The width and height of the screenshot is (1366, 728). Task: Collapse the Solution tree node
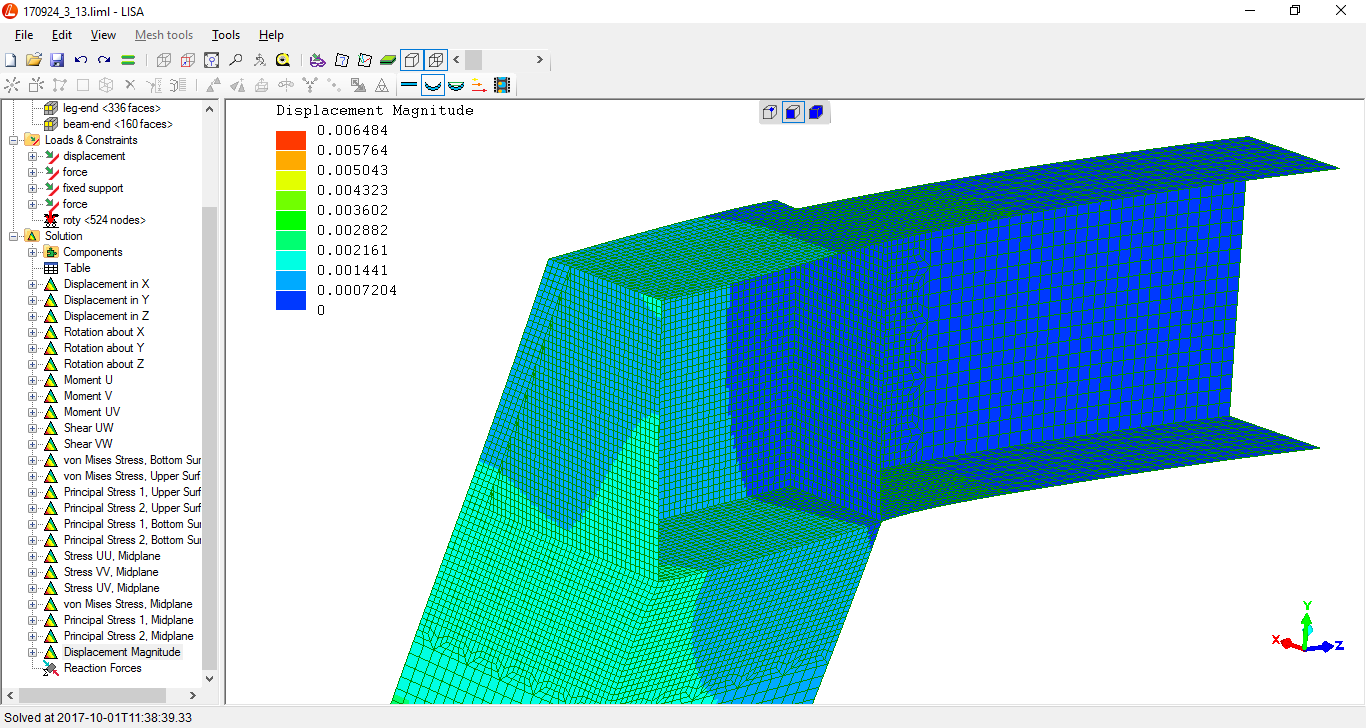pyautogui.click(x=15, y=236)
